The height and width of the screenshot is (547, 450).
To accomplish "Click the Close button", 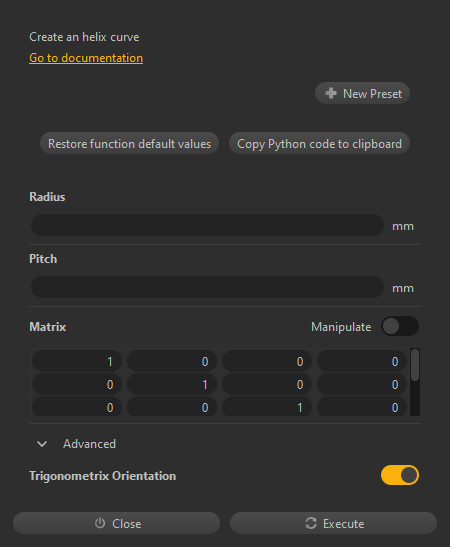I will [x=117, y=523].
